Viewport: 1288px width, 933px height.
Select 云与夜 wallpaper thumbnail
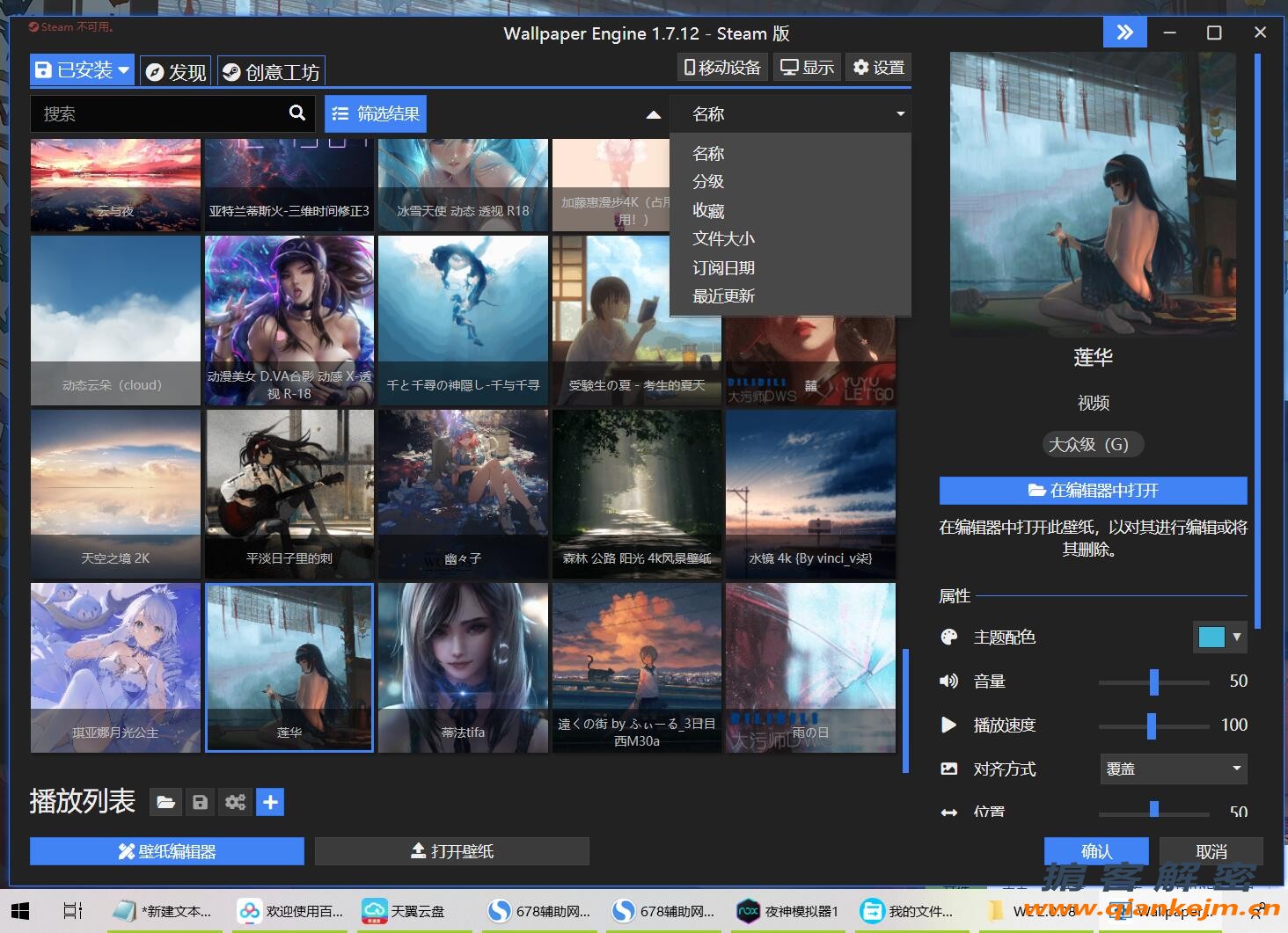pyautogui.click(x=115, y=185)
